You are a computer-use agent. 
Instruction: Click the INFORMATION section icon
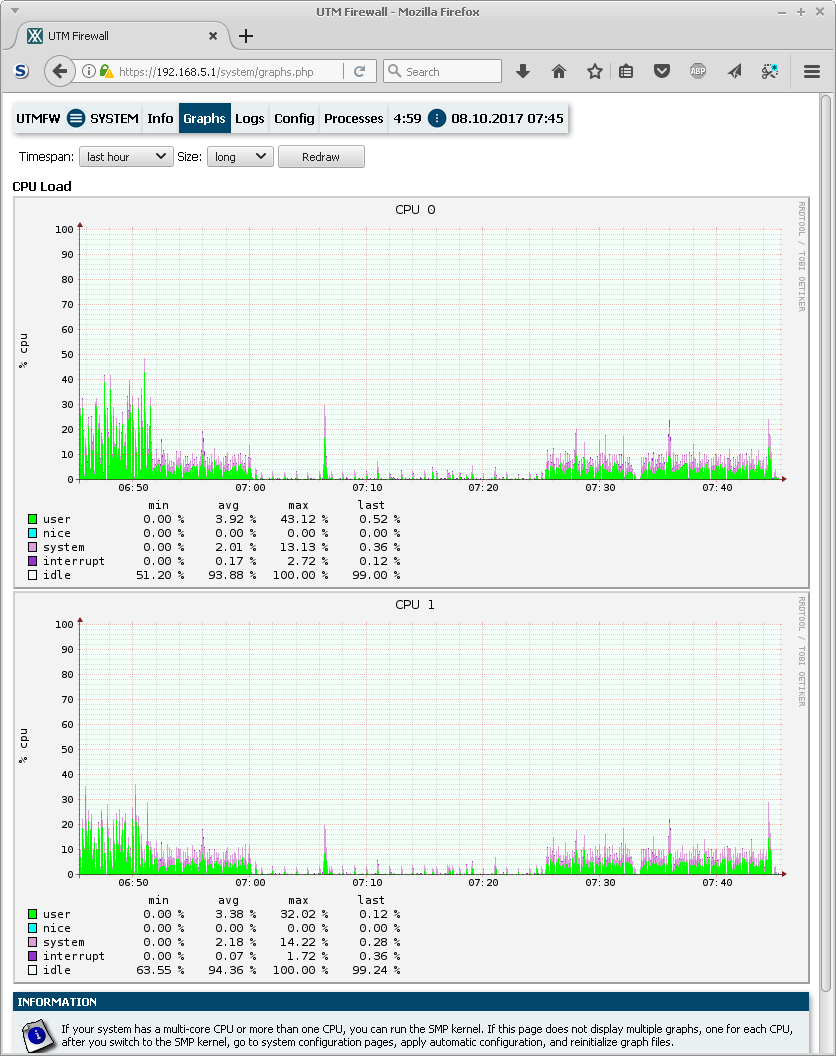tap(37, 1036)
